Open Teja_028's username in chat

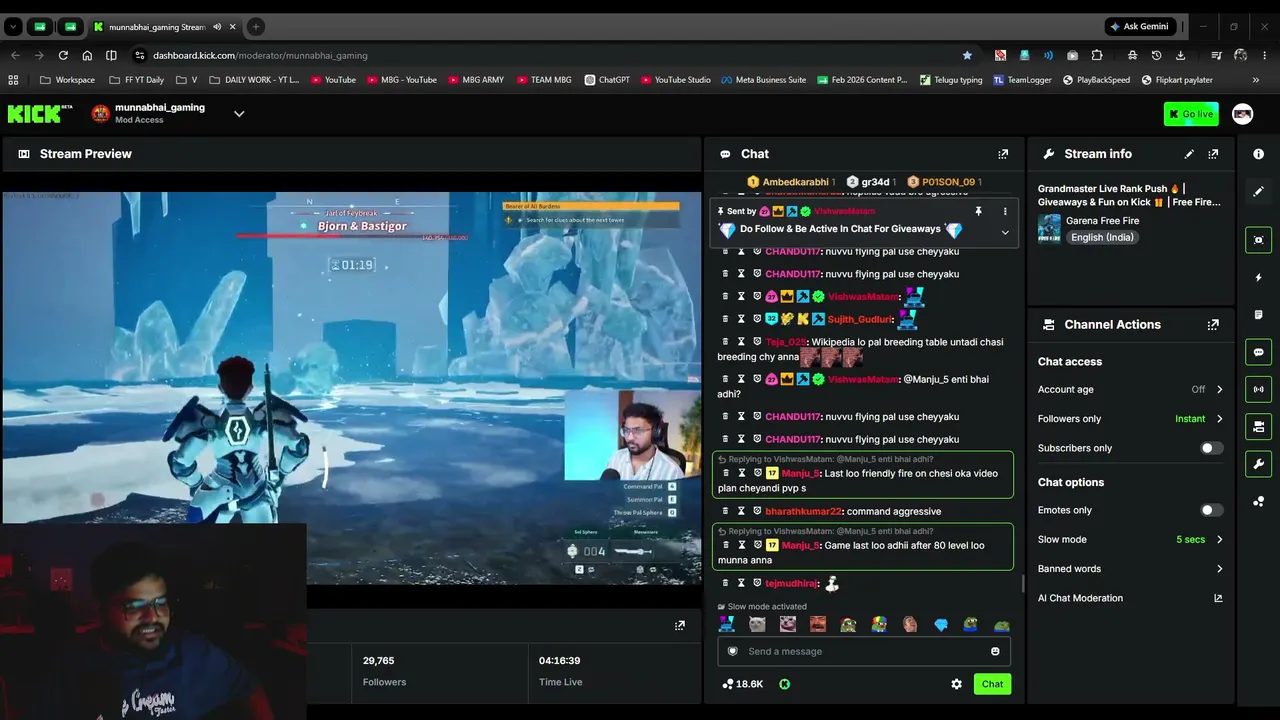click(x=786, y=342)
